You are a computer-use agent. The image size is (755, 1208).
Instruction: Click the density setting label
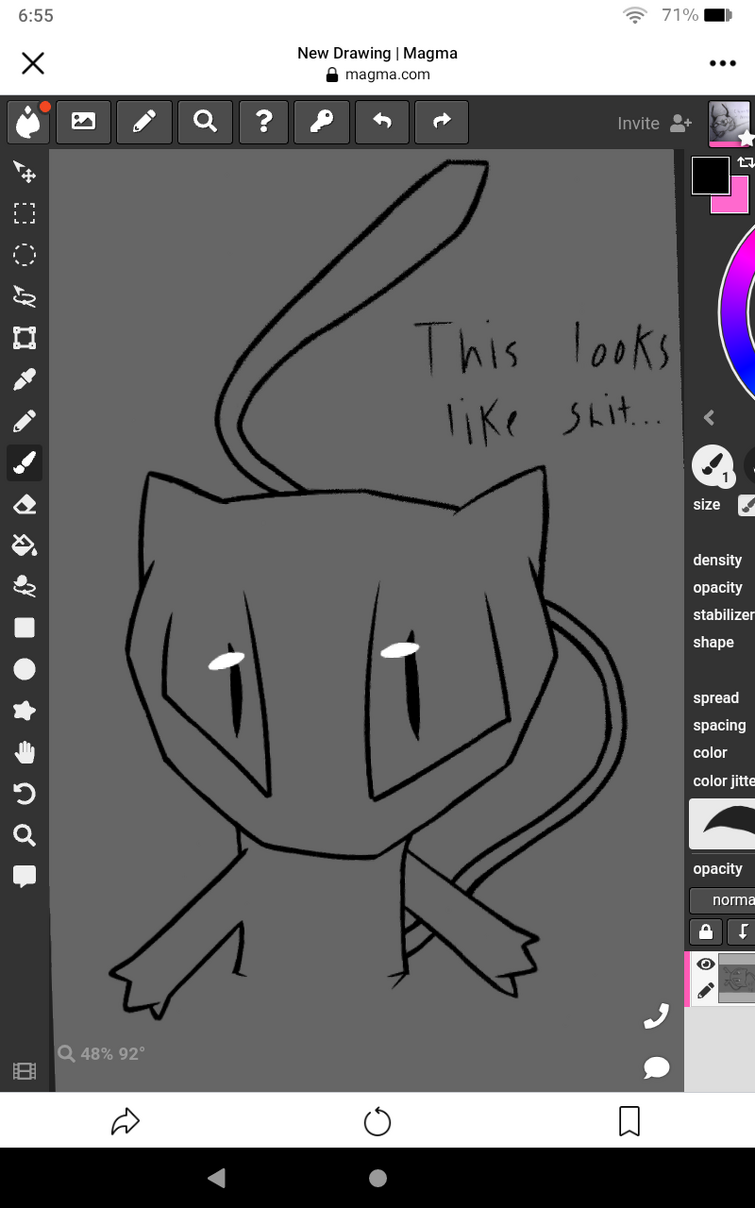(717, 560)
